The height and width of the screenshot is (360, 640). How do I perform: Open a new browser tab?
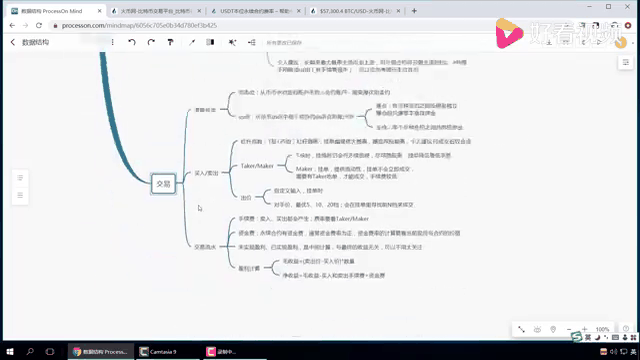tap(414, 11)
